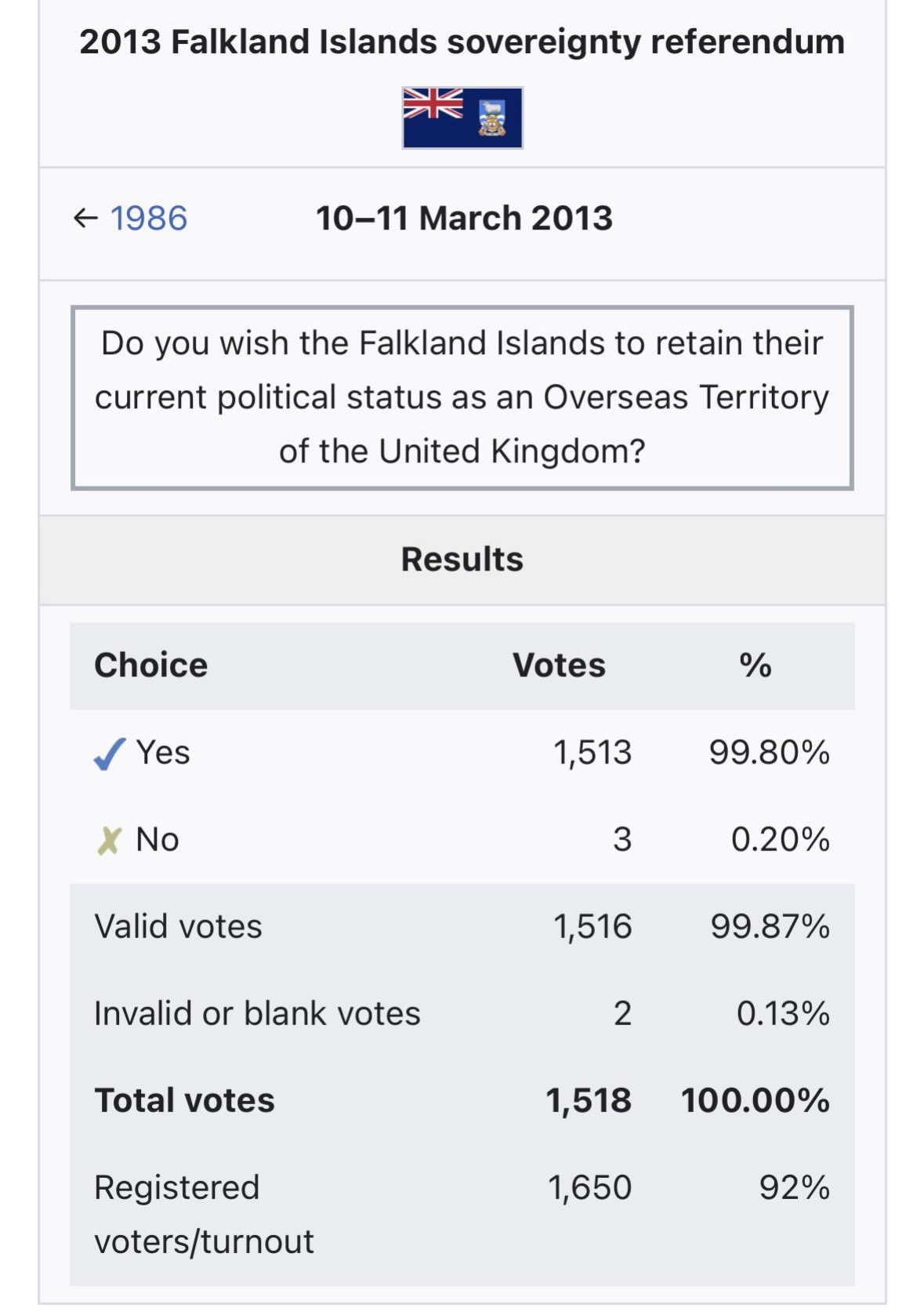Screen dimensions: 924x1315
Task: Click the Votes column header
Action: click(x=559, y=665)
